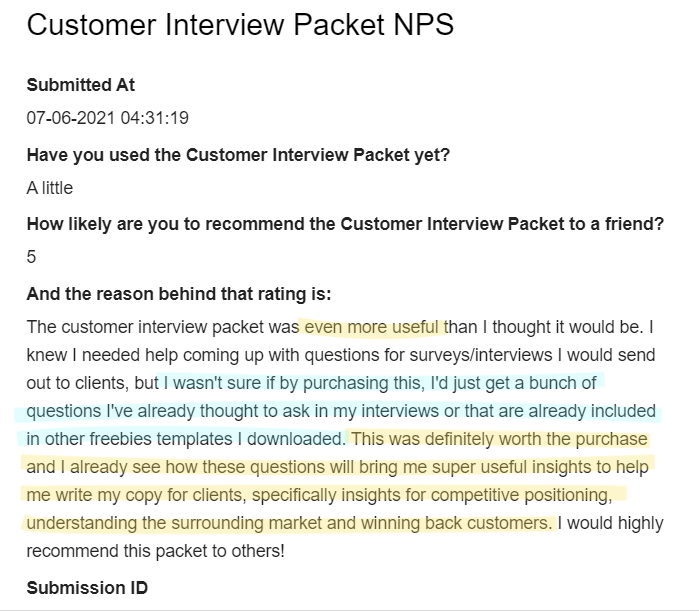Click highlighted text "This was definitely worth the purchase"
The height and width of the screenshot is (612, 699).
(499, 439)
